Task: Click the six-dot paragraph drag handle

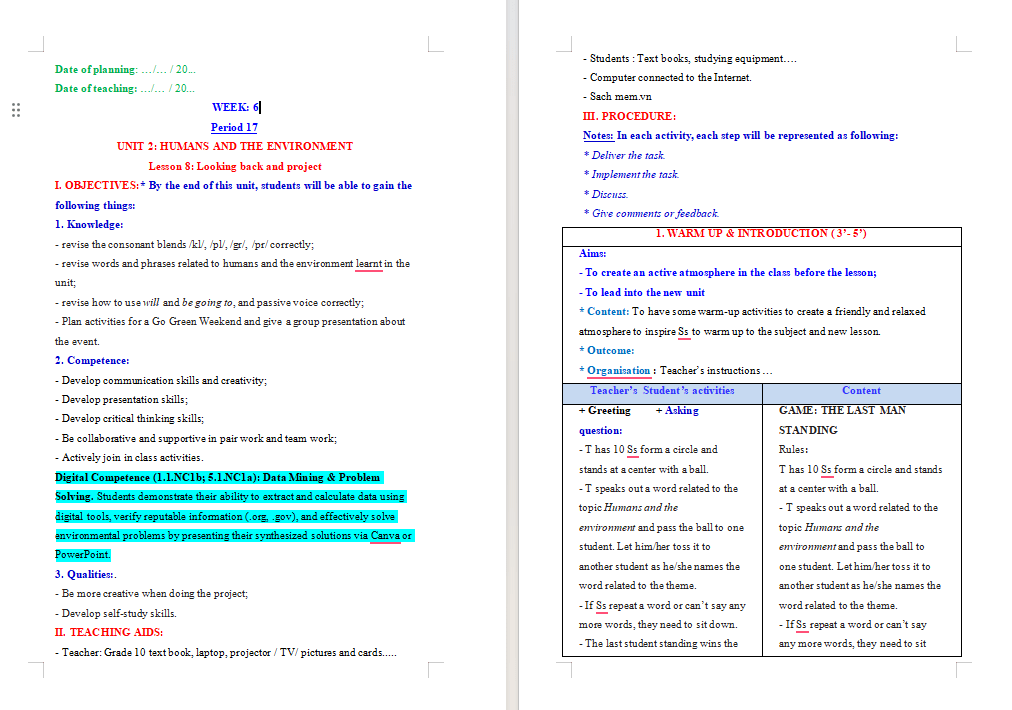Action: coord(16,110)
